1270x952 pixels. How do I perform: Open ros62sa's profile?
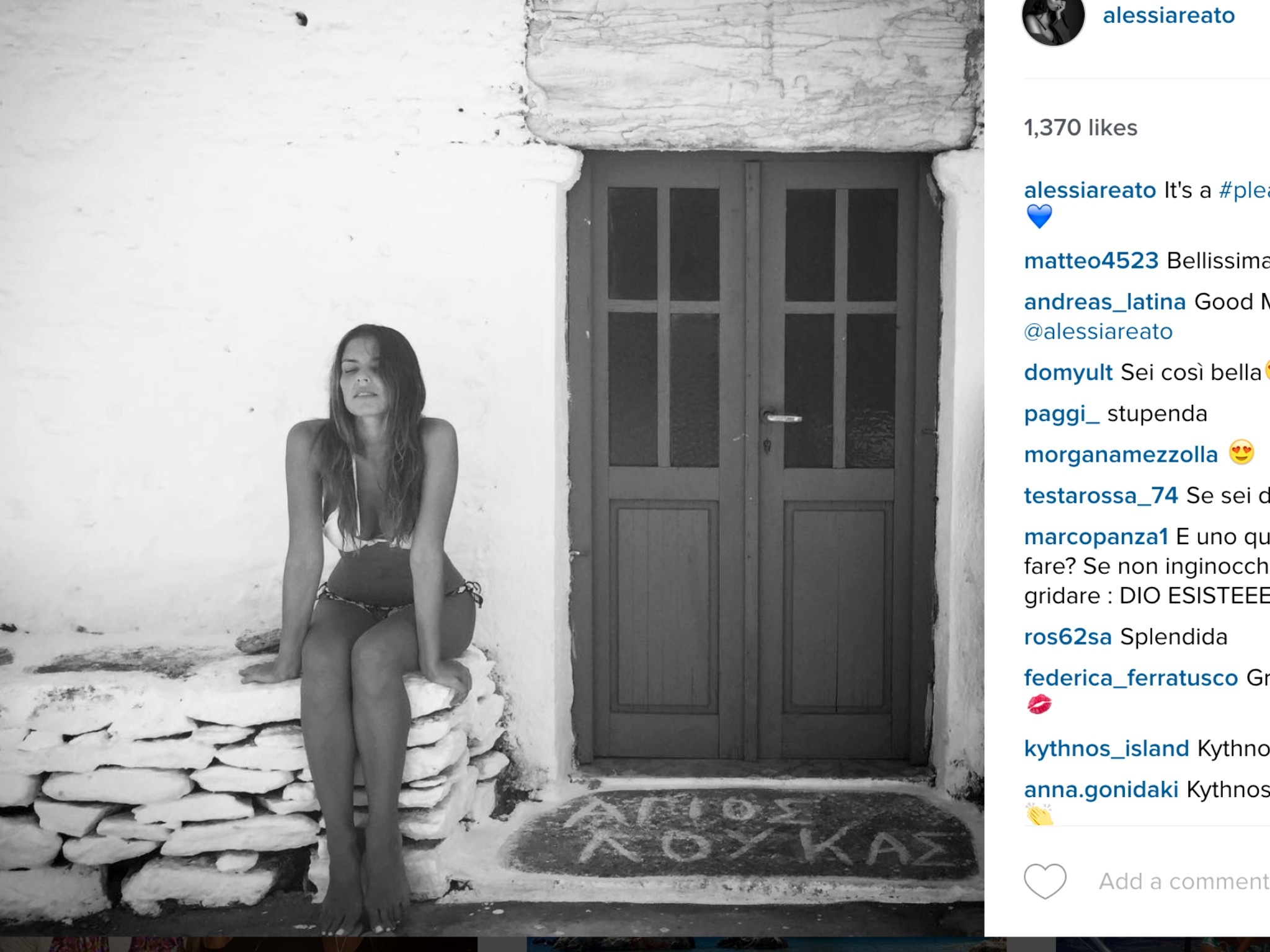click(x=1068, y=637)
